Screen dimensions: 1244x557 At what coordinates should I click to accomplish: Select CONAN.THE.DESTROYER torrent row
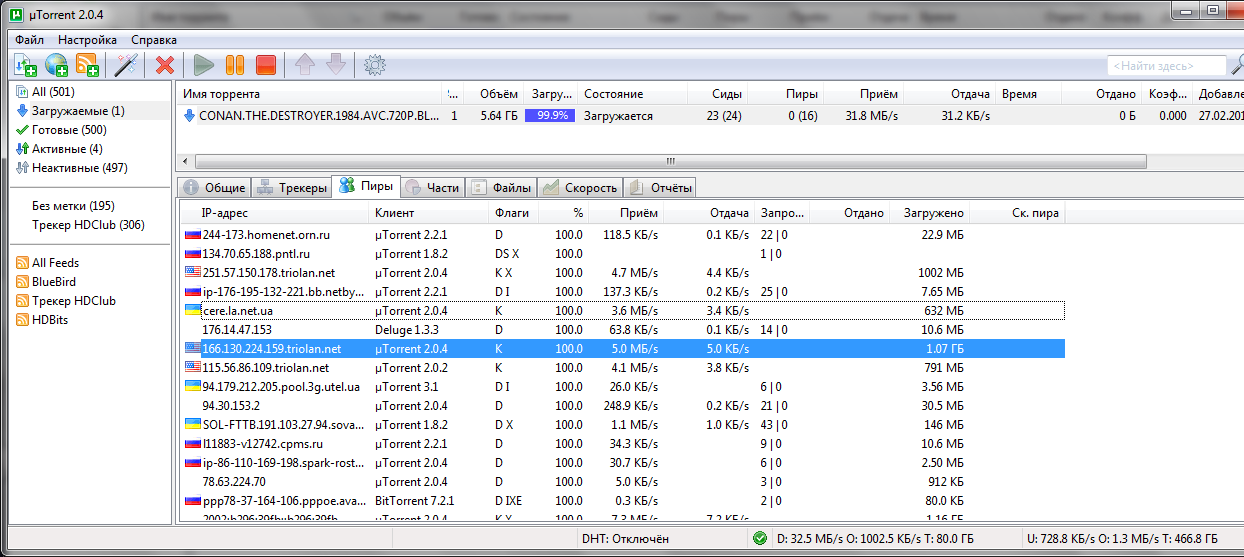710,116
